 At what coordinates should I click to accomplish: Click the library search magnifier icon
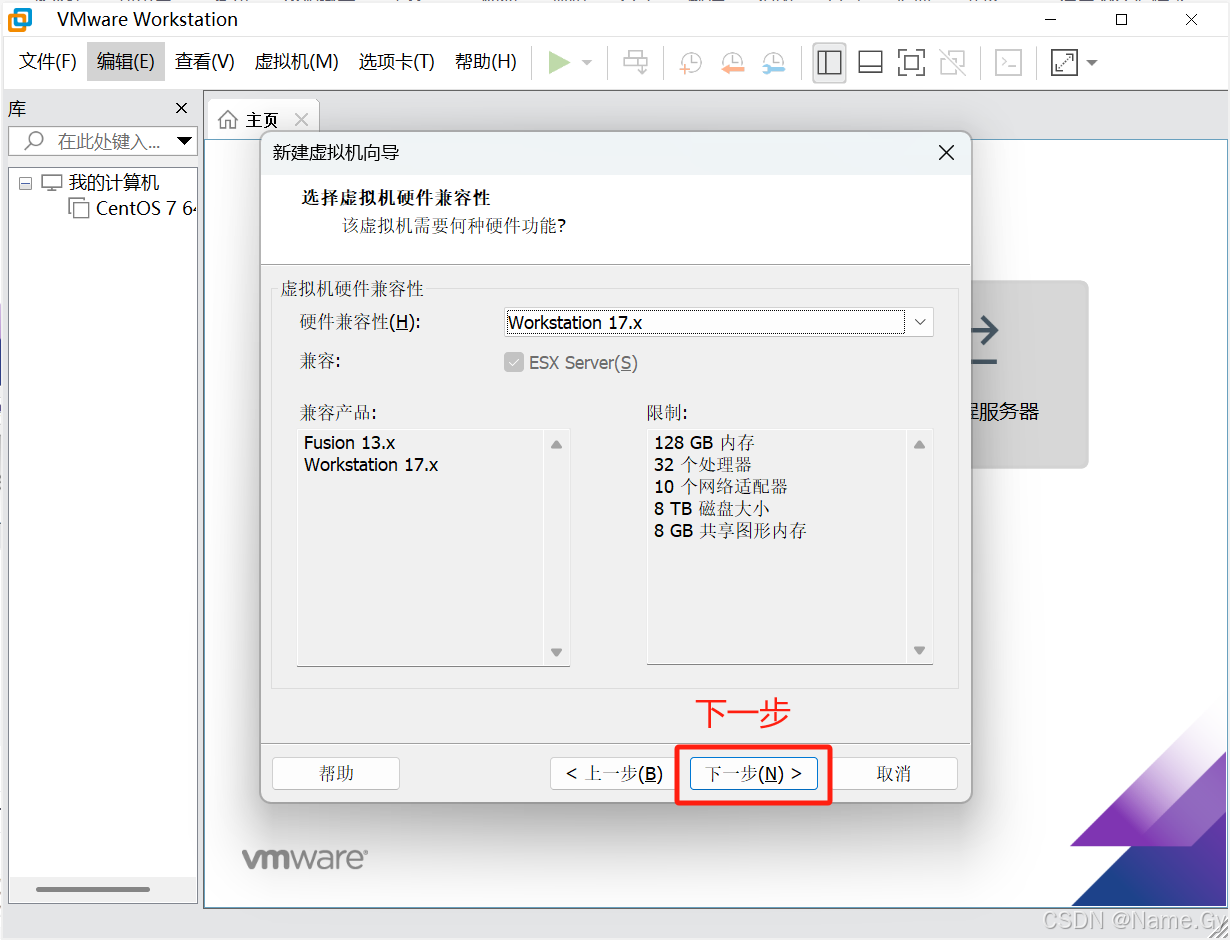[x=34, y=141]
